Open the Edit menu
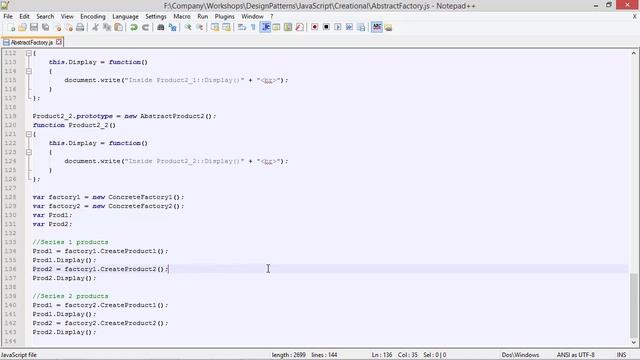Image resolution: width=640 pixels, height=360 pixels. 24,16
